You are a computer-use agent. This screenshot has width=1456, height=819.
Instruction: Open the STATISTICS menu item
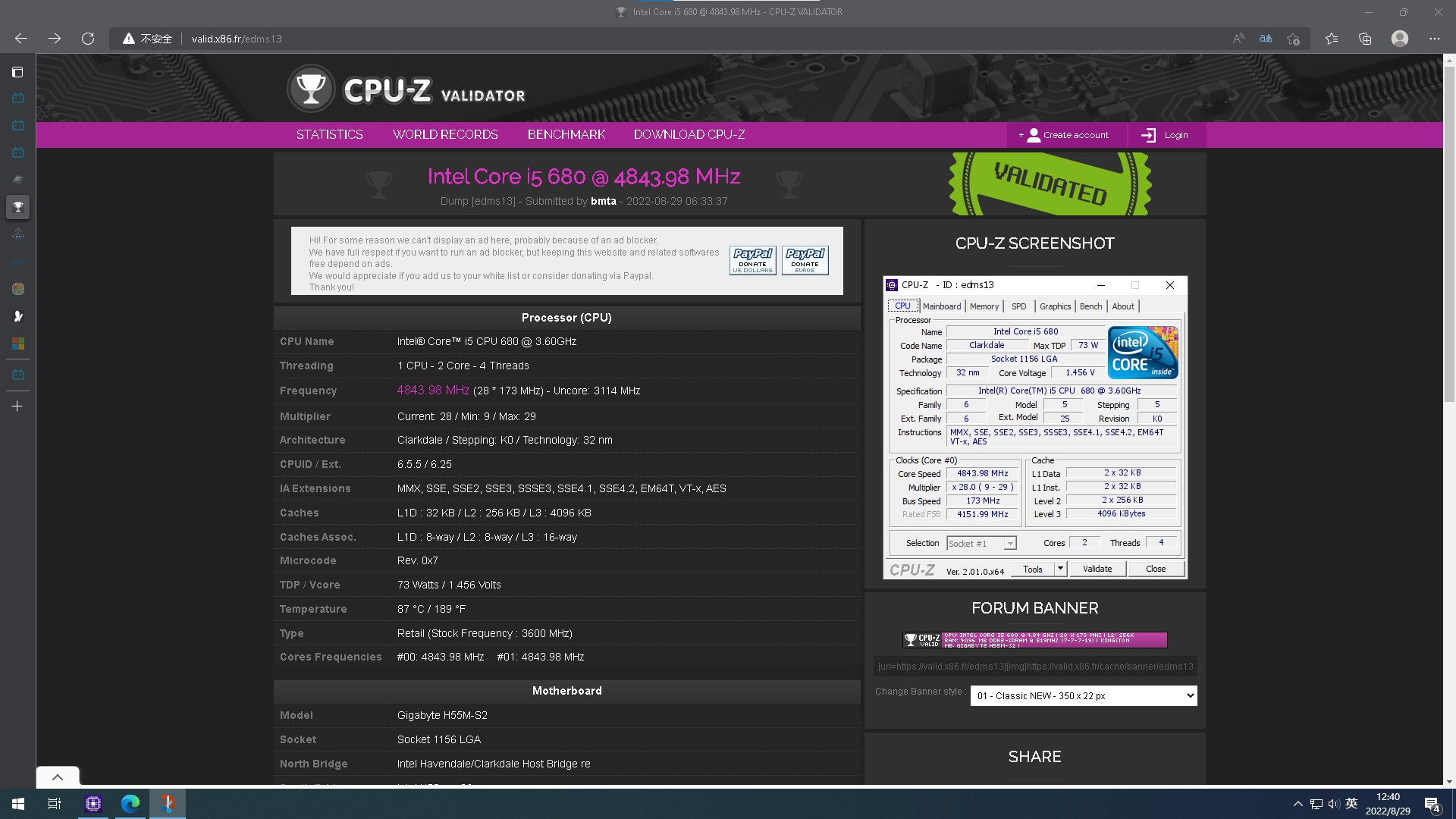(329, 135)
